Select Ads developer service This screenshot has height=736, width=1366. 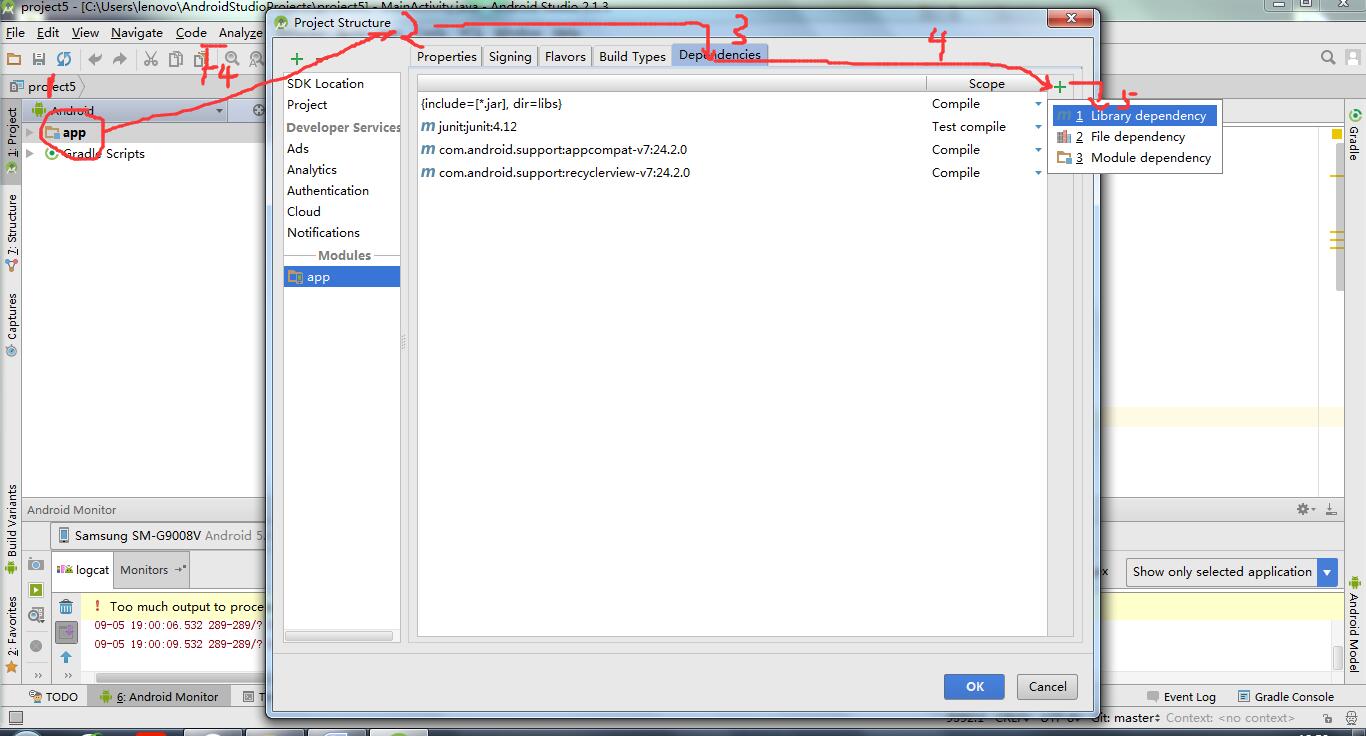click(298, 149)
